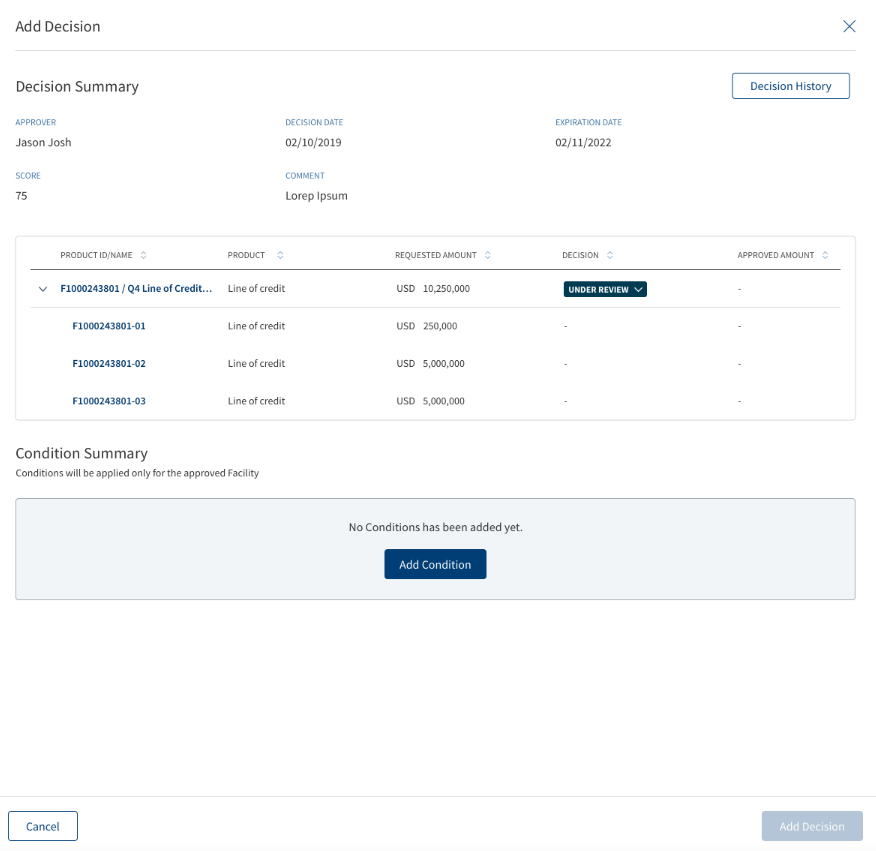Sort by Approved Amount column
This screenshot has width=876, height=851.
click(825, 255)
